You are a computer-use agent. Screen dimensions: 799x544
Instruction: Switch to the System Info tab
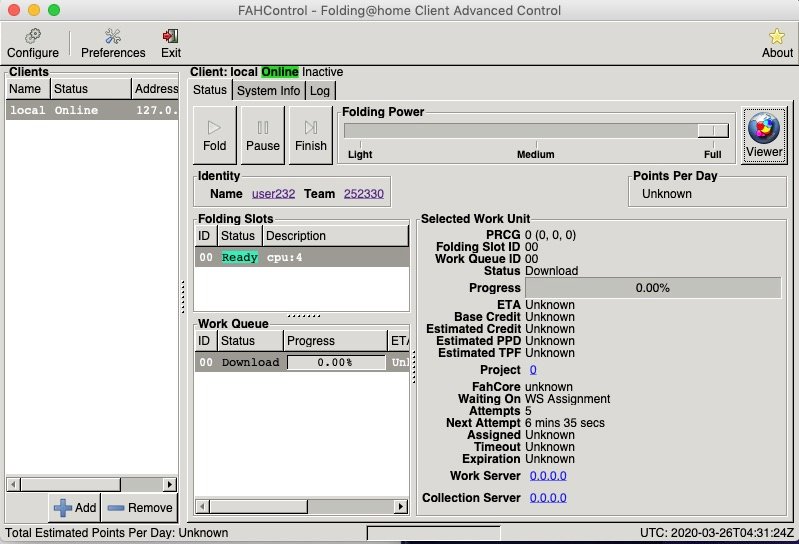(268, 91)
